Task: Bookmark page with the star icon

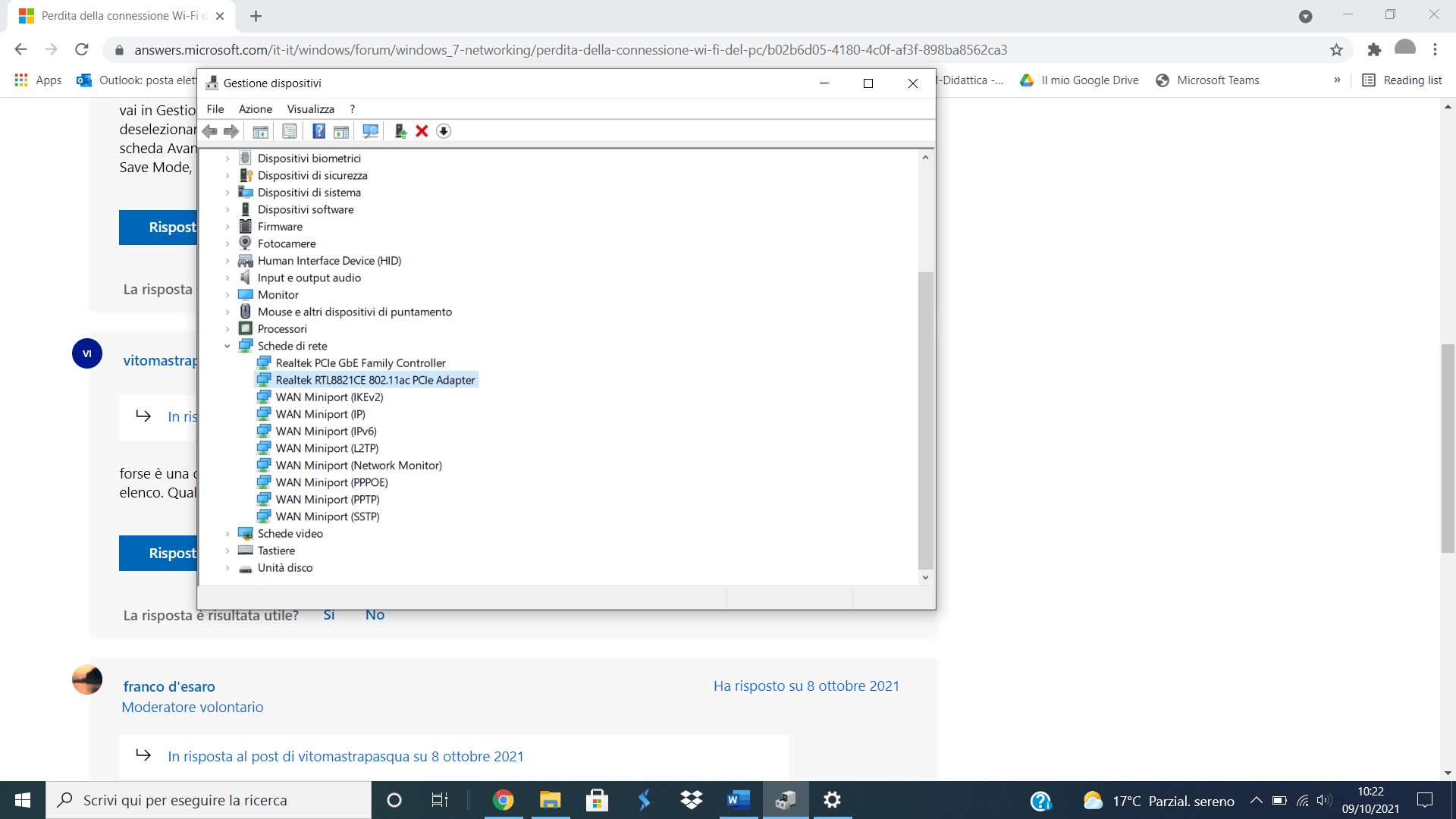Action: [1336, 50]
